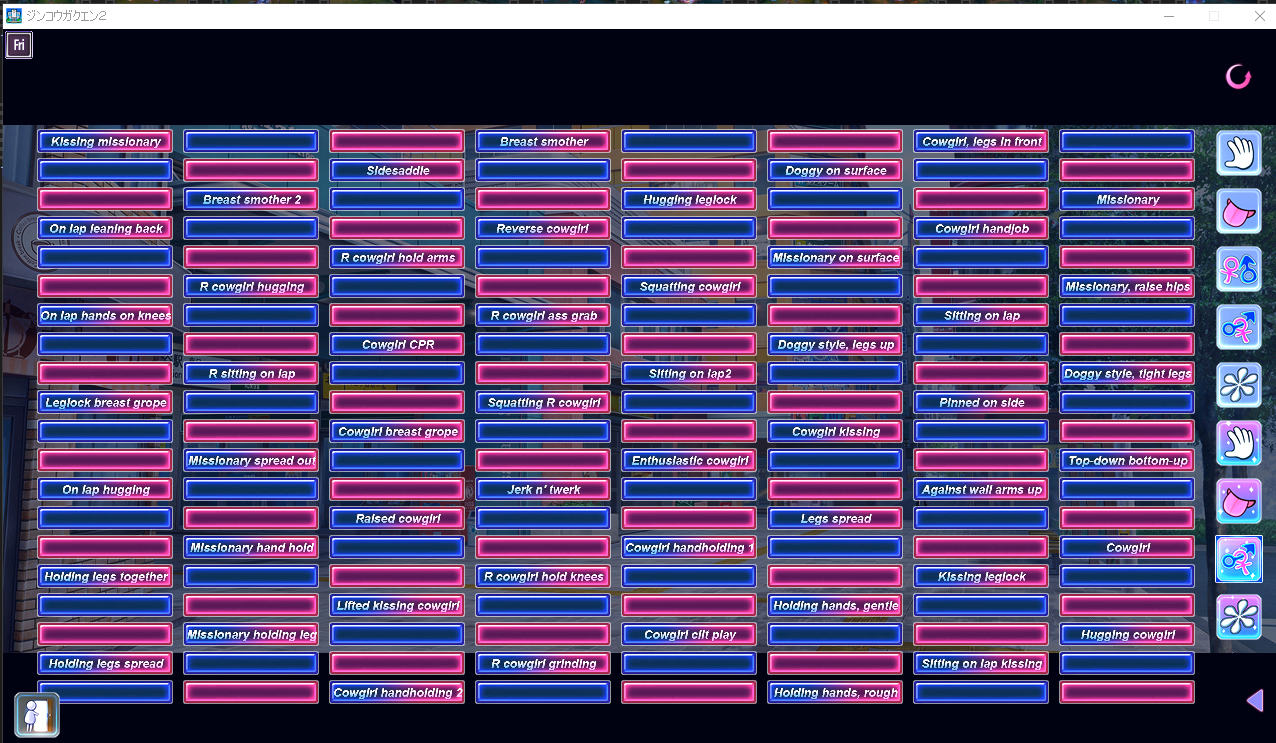Select the "Sidesaddle" button
This screenshot has width=1276, height=743.
tap(397, 171)
